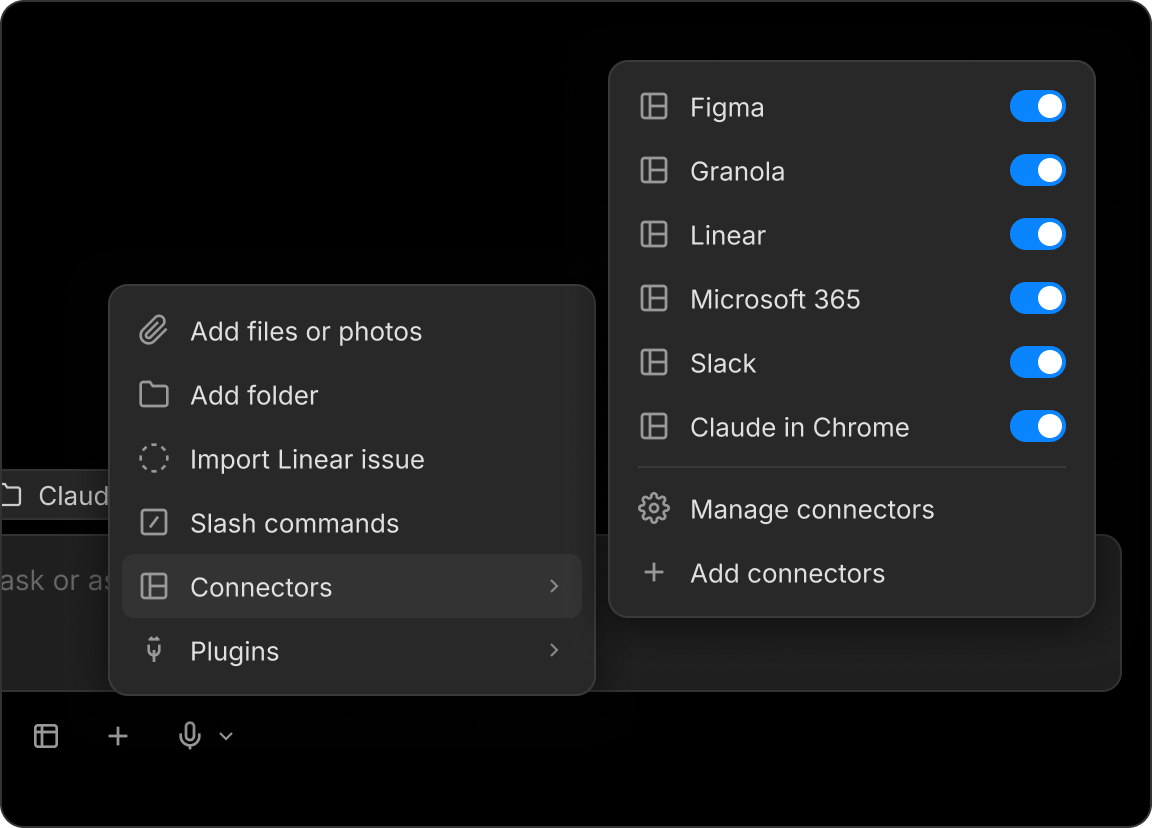This screenshot has height=828, width=1152.
Task: Open the microphone options dropdown
Action: [224, 736]
